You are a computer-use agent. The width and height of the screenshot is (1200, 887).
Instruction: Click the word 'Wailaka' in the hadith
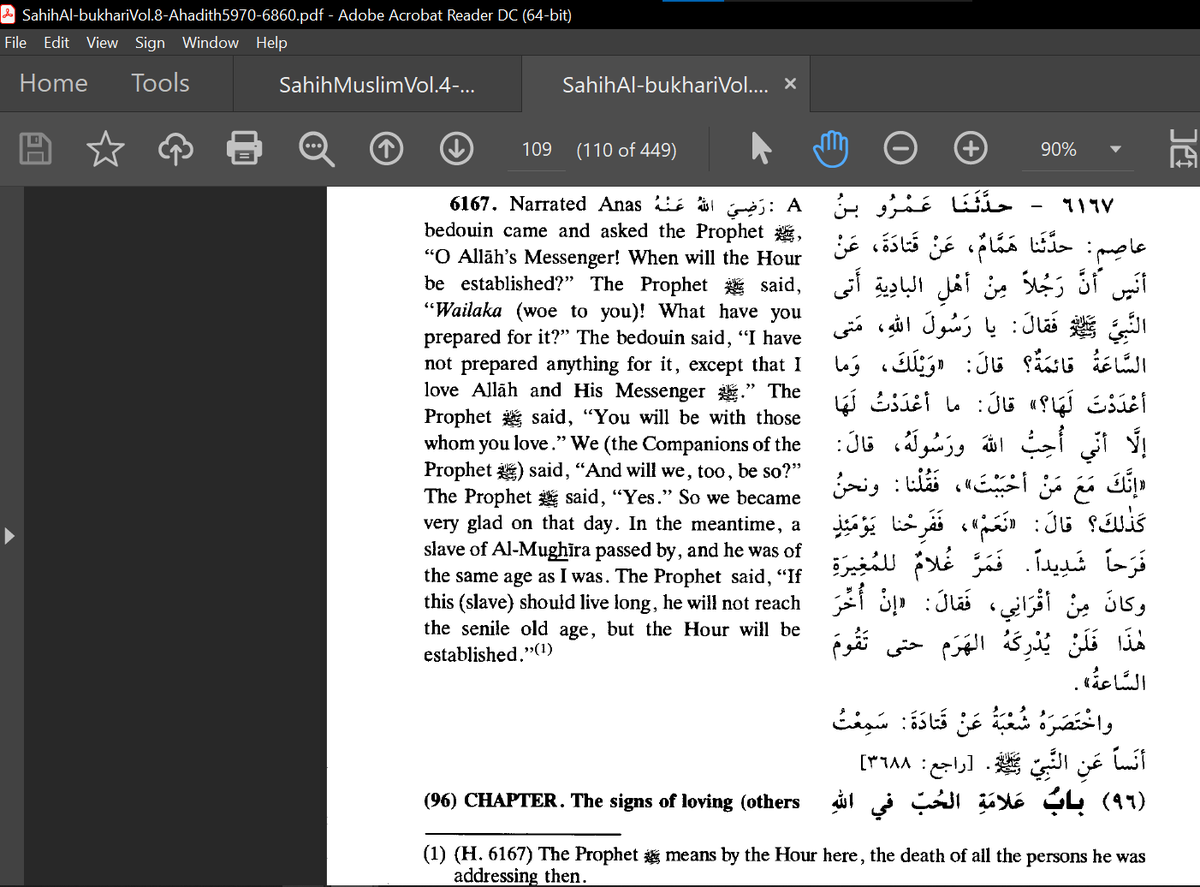(x=467, y=311)
